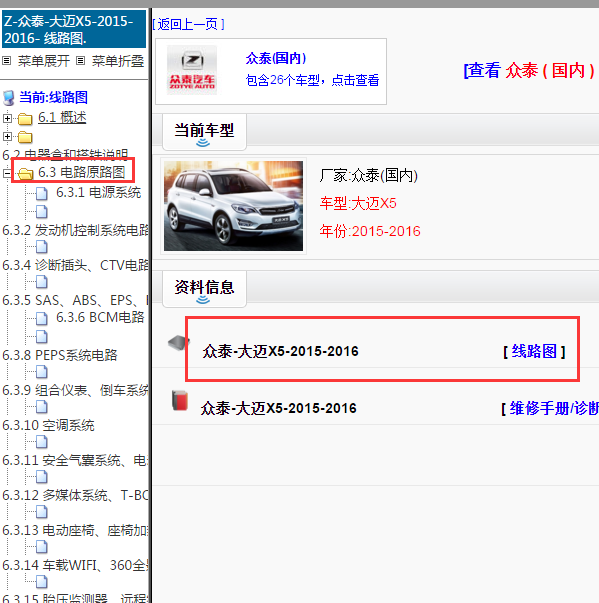Viewport: 599px width, 603px height.
Task: Click page icon for 6.3.1 电源系统
Action: (x=42, y=193)
